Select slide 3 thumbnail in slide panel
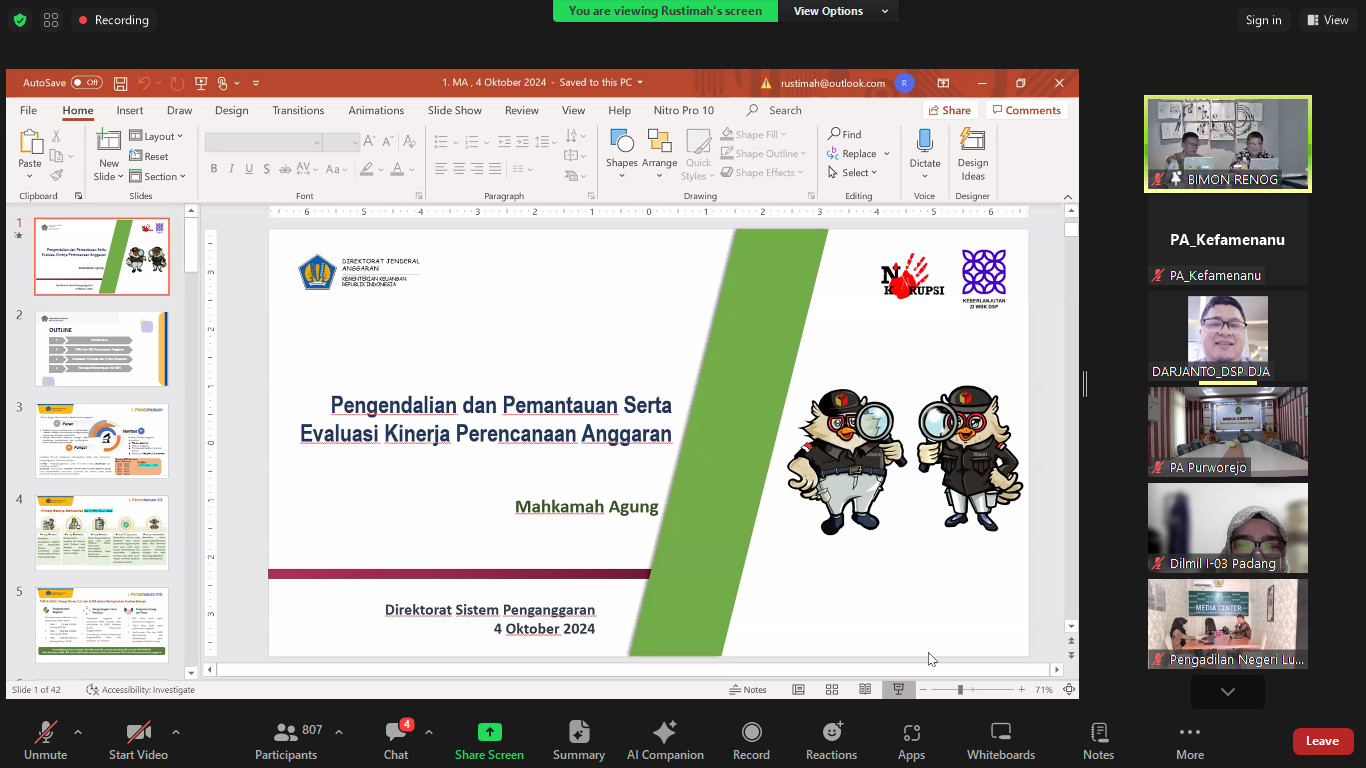 pos(102,441)
